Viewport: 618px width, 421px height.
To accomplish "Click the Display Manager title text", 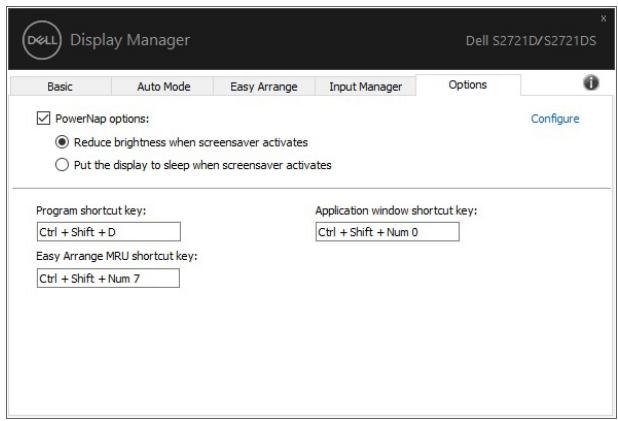I will [x=130, y=40].
